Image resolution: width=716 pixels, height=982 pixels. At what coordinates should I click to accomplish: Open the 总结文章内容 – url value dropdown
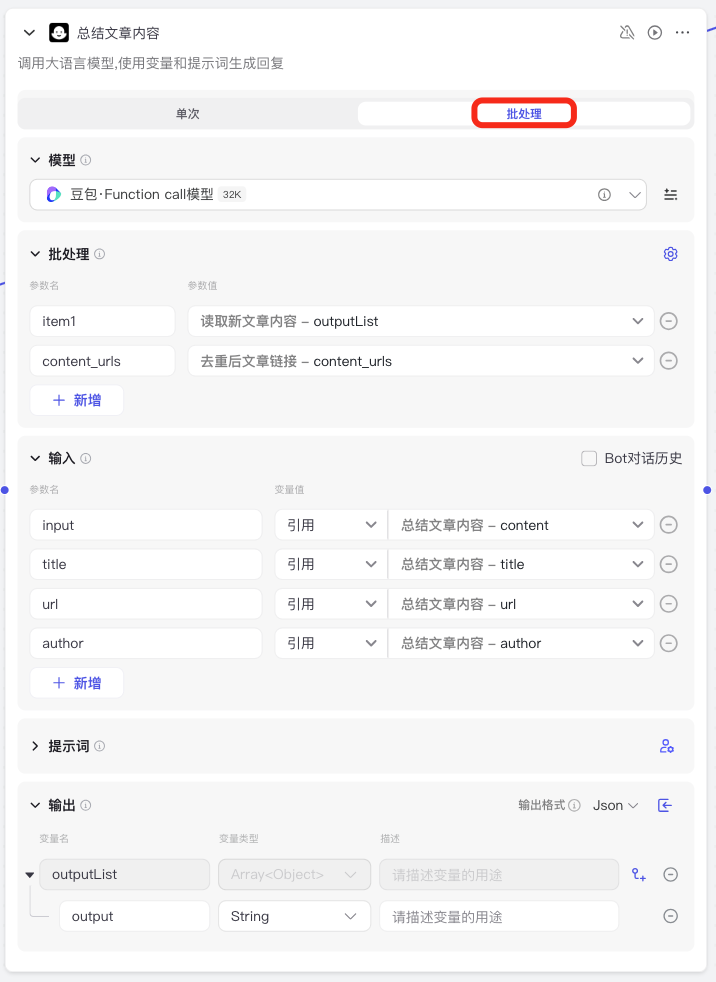(x=521, y=604)
